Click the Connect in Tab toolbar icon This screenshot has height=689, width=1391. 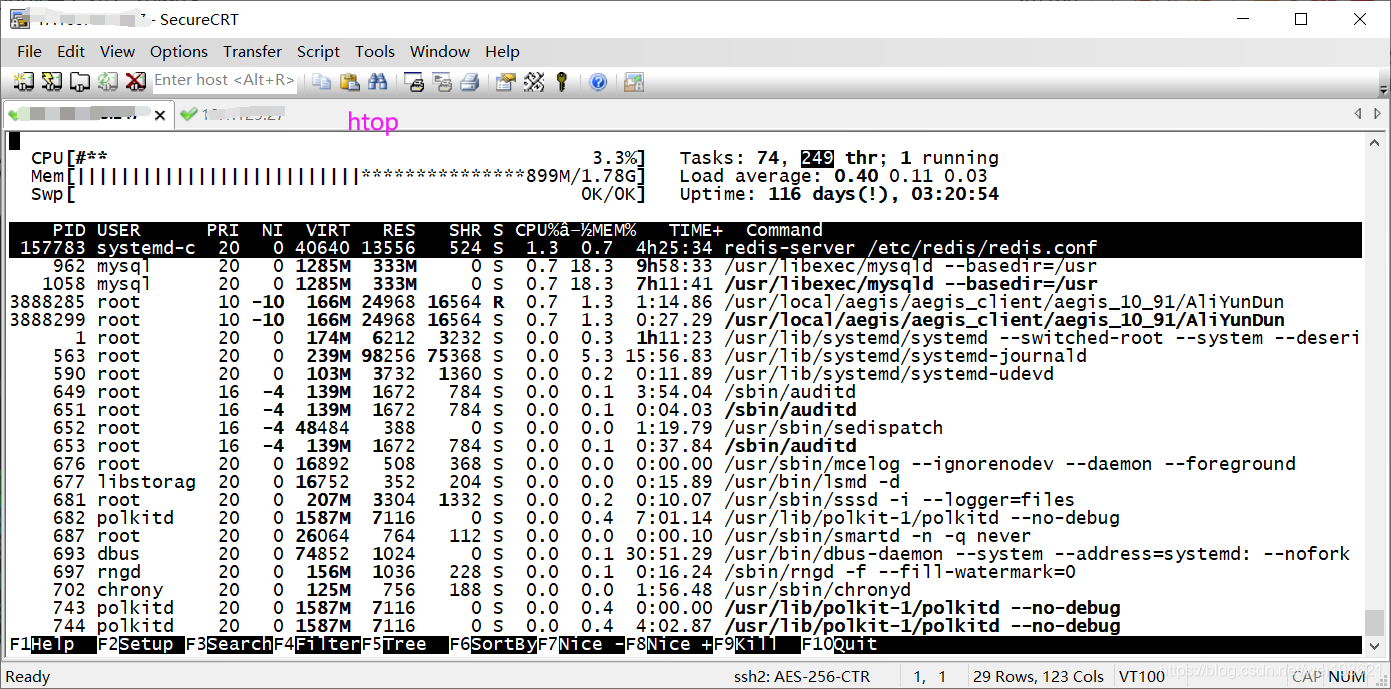tap(79, 81)
